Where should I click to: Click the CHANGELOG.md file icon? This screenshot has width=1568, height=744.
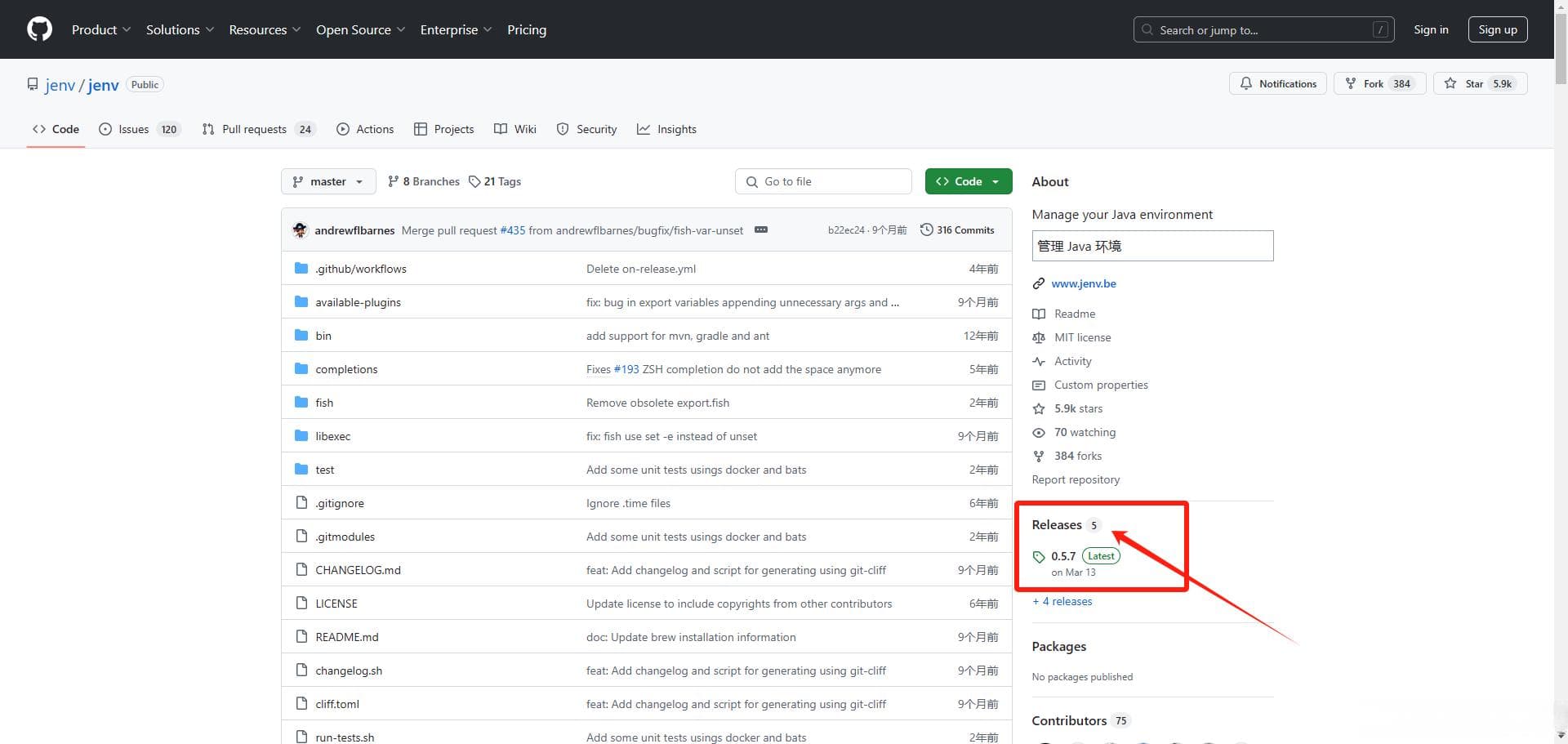click(x=301, y=570)
